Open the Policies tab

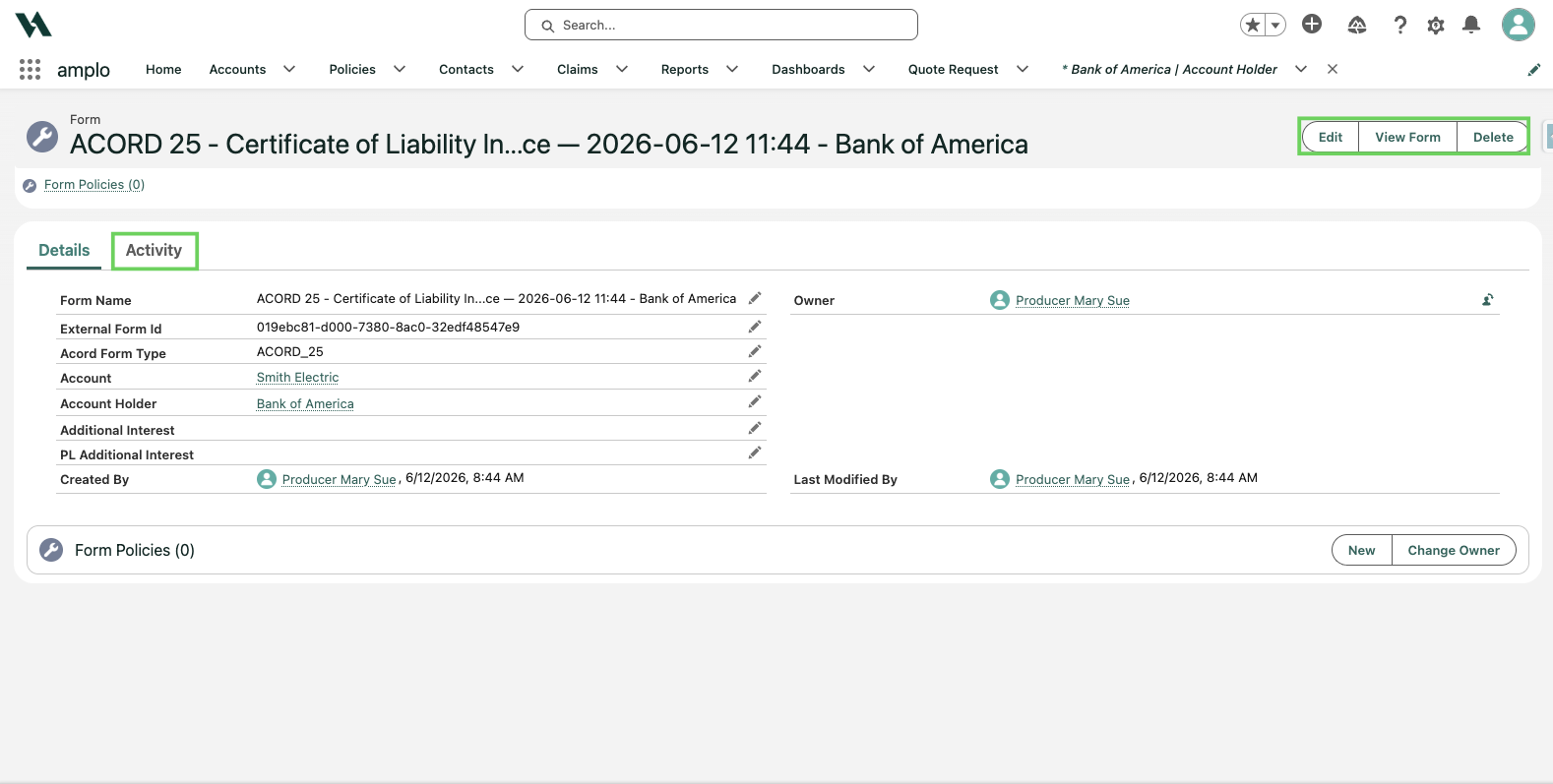coord(352,69)
